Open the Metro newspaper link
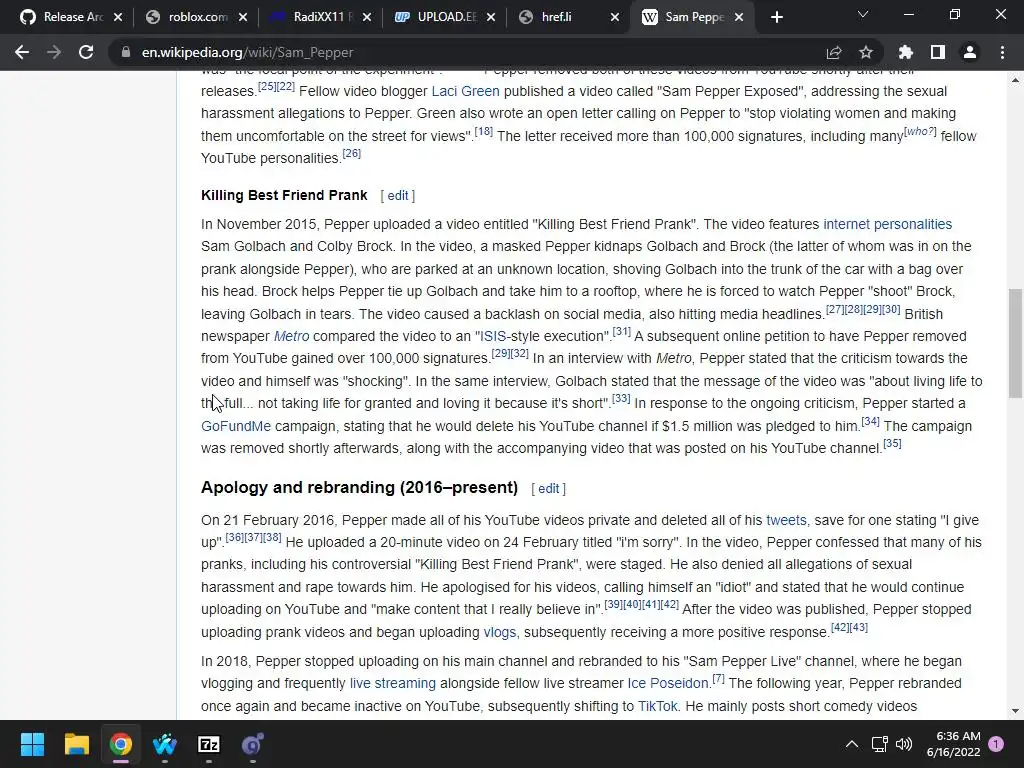The height and width of the screenshot is (768, 1024). click(291, 336)
